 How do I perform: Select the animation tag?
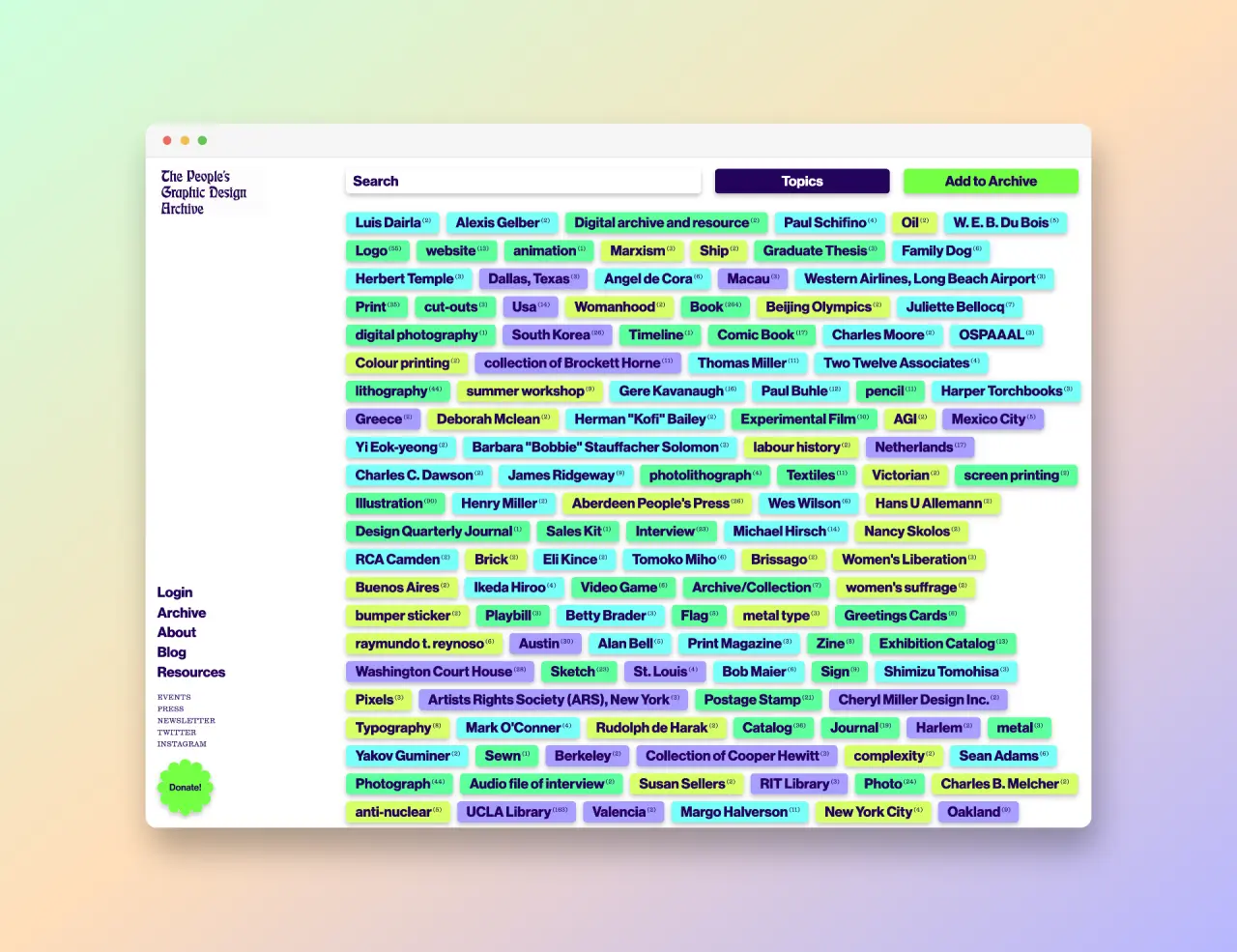pyautogui.click(x=549, y=250)
